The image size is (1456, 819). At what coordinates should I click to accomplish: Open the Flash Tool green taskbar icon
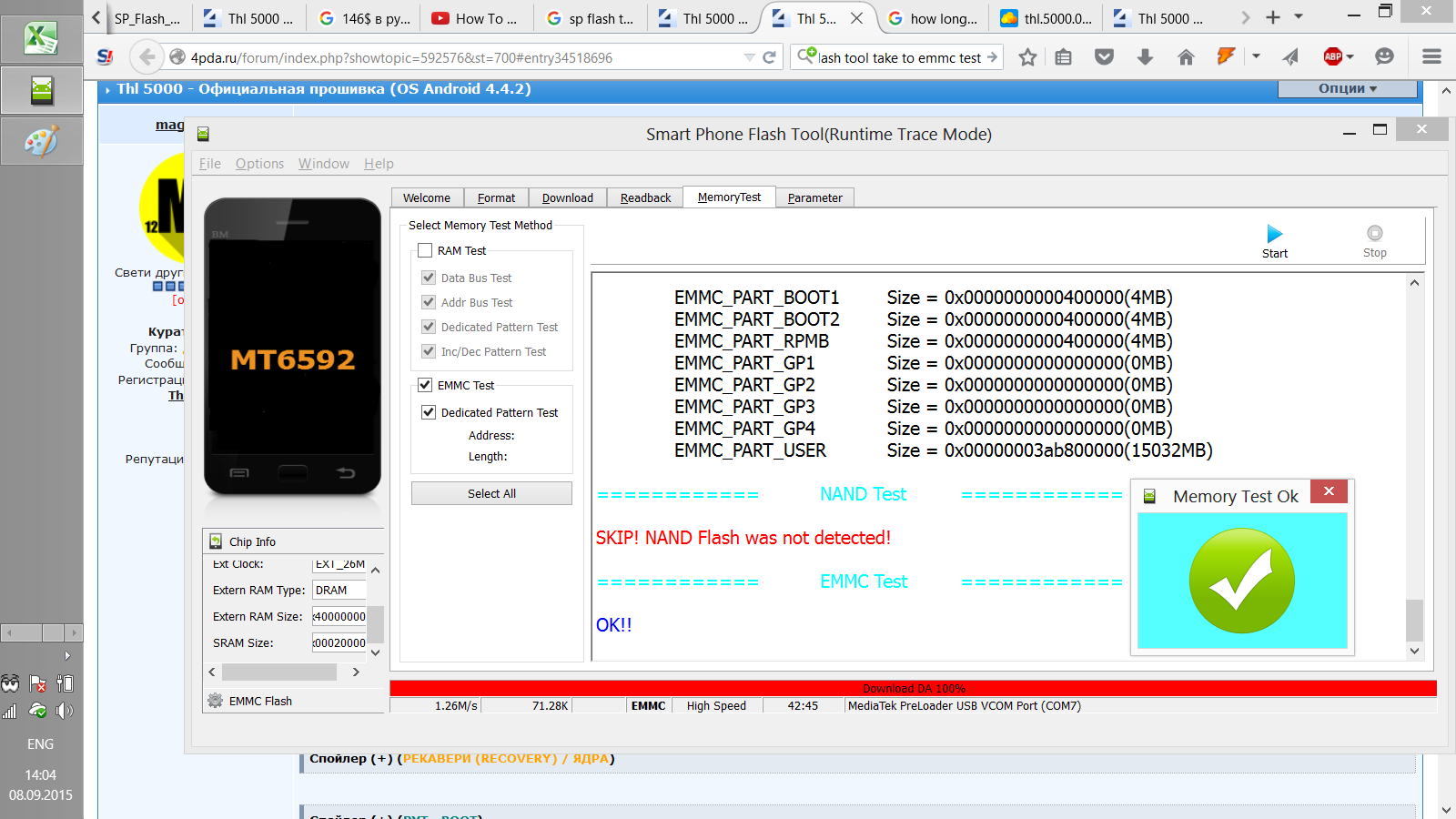(x=41, y=90)
